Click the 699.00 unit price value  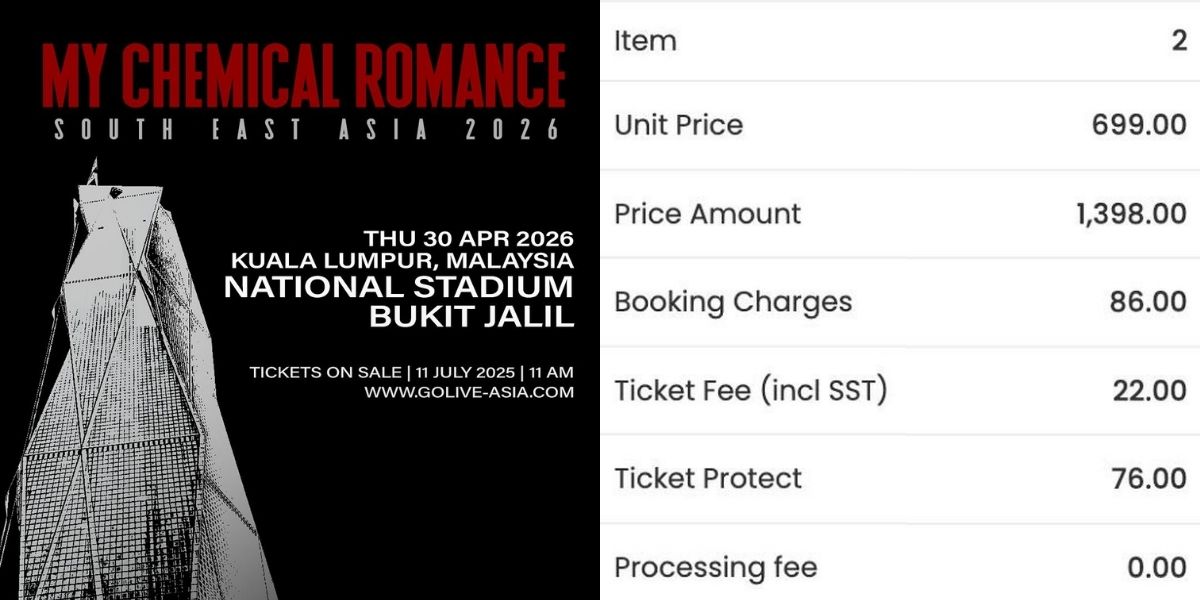point(1139,125)
